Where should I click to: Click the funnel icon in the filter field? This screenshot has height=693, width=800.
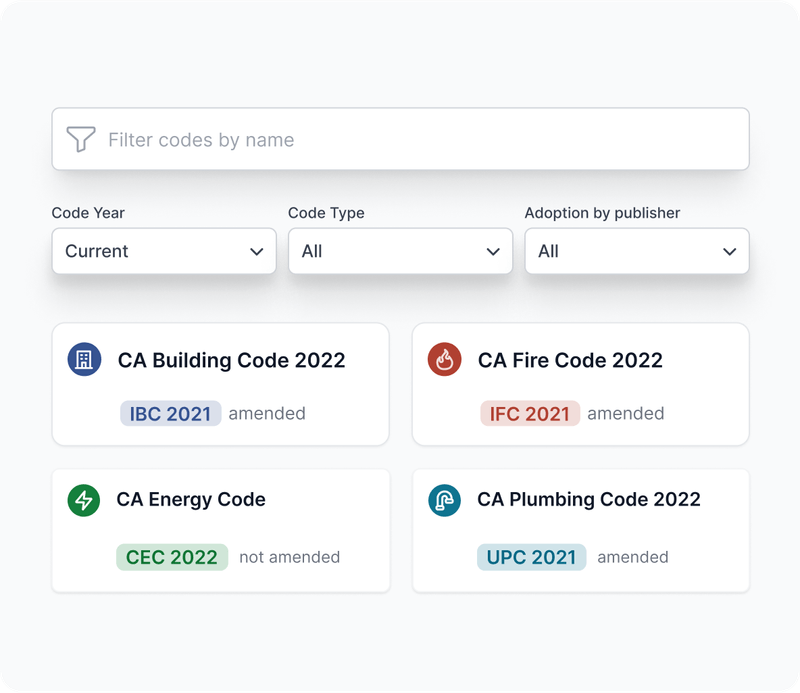coord(81,139)
